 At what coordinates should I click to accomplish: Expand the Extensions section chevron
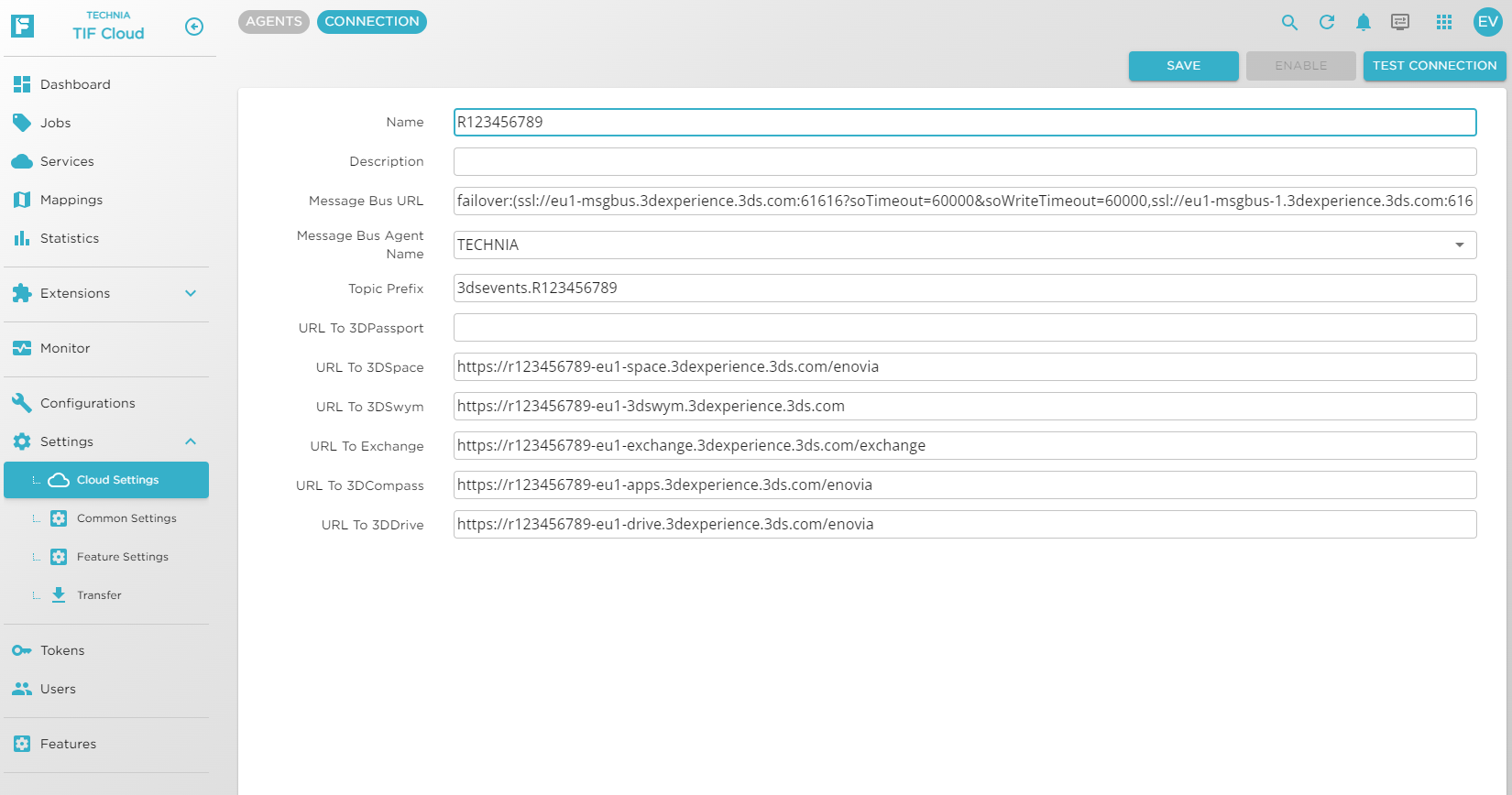pyautogui.click(x=191, y=293)
